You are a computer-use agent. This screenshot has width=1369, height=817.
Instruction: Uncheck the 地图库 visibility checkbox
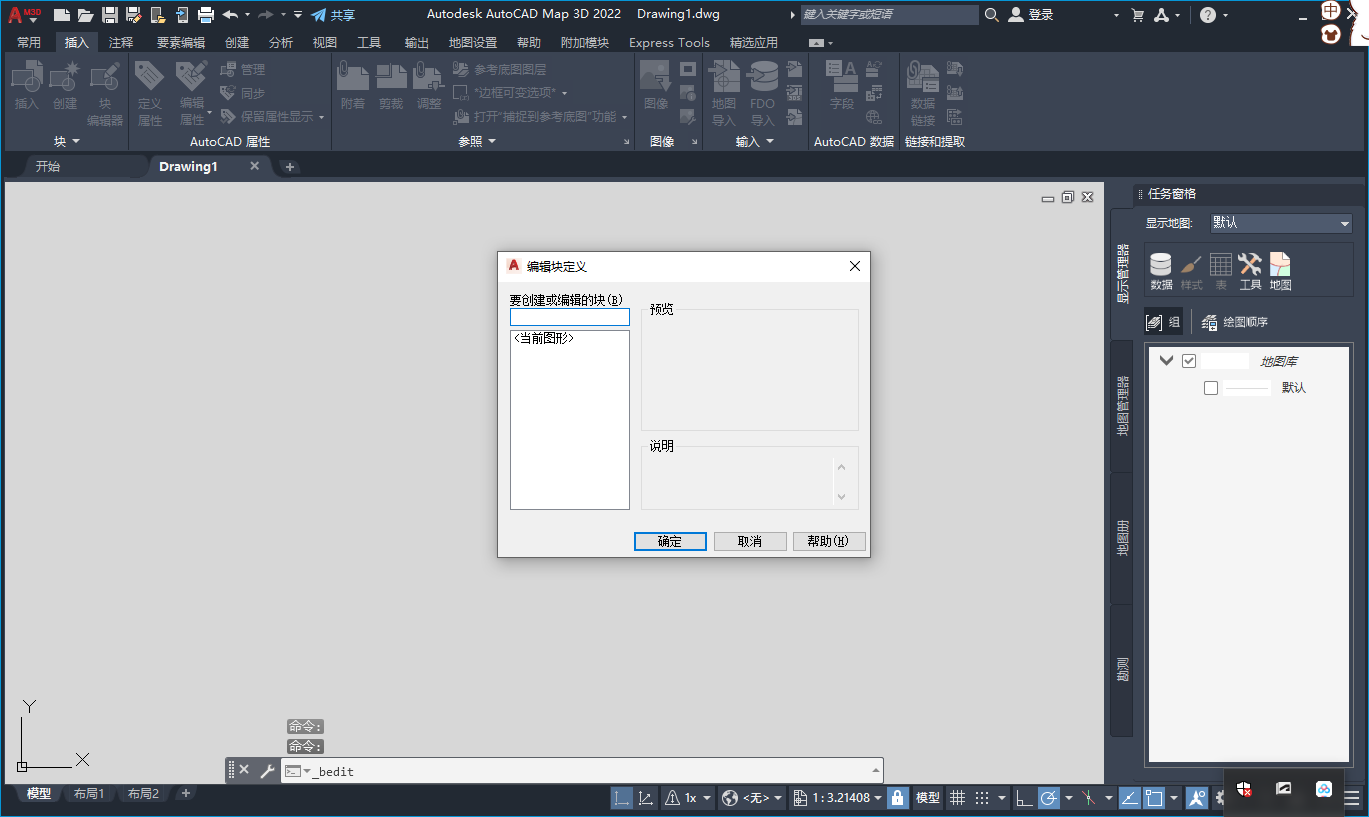1189,361
